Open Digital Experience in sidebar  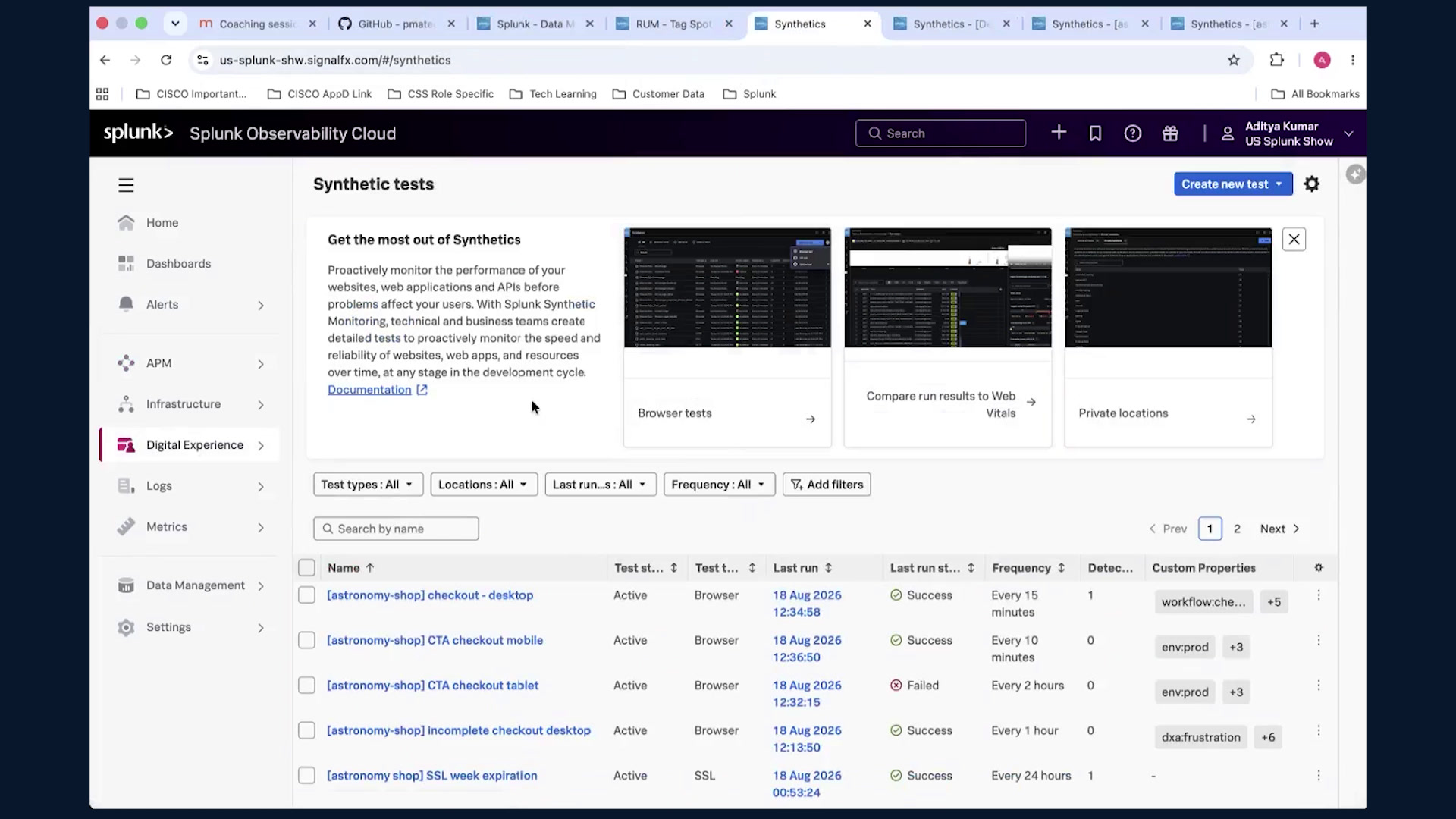(190, 445)
